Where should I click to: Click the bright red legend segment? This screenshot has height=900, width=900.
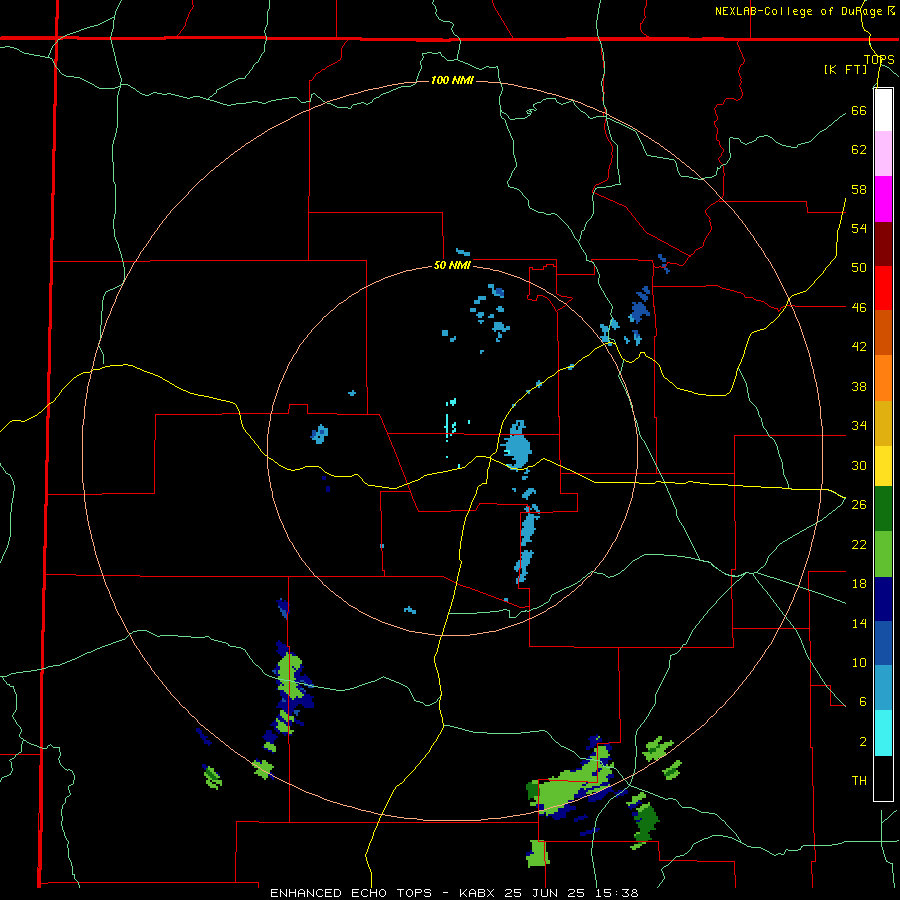883,288
